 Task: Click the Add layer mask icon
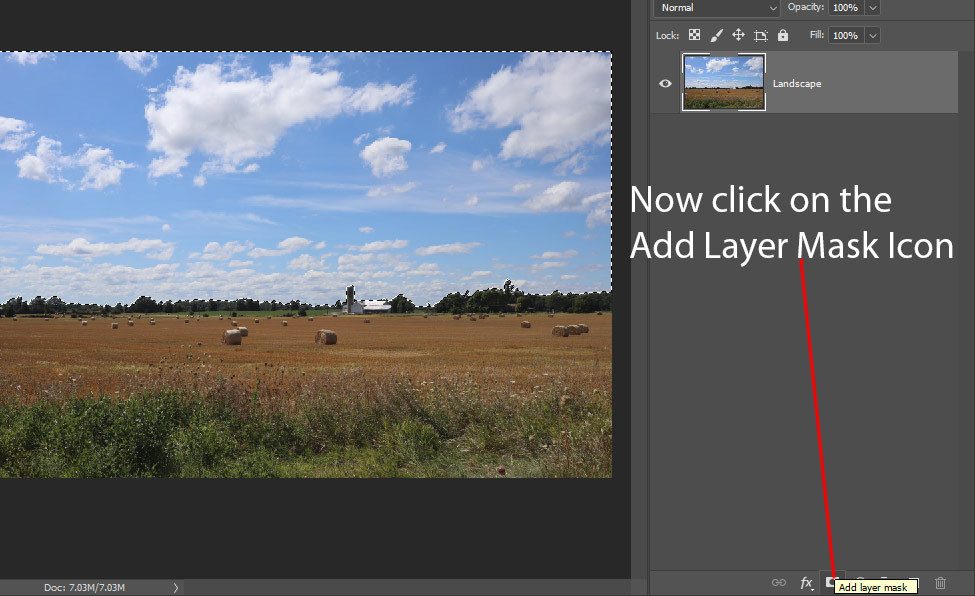(x=830, y=582)
